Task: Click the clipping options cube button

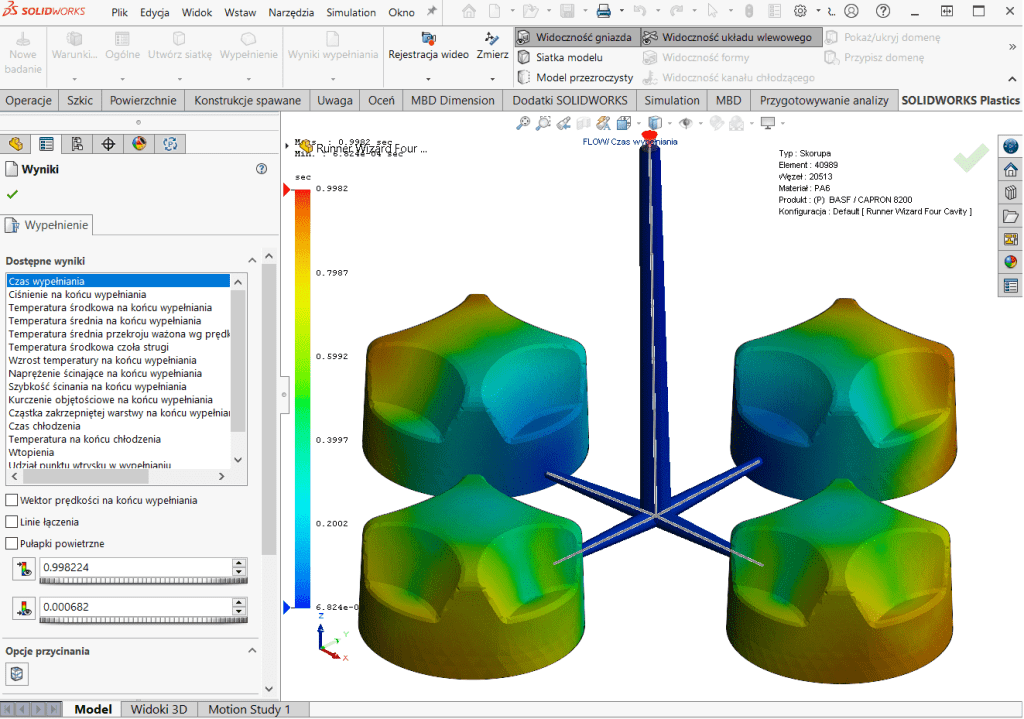Action: click(x=17, y=673)
